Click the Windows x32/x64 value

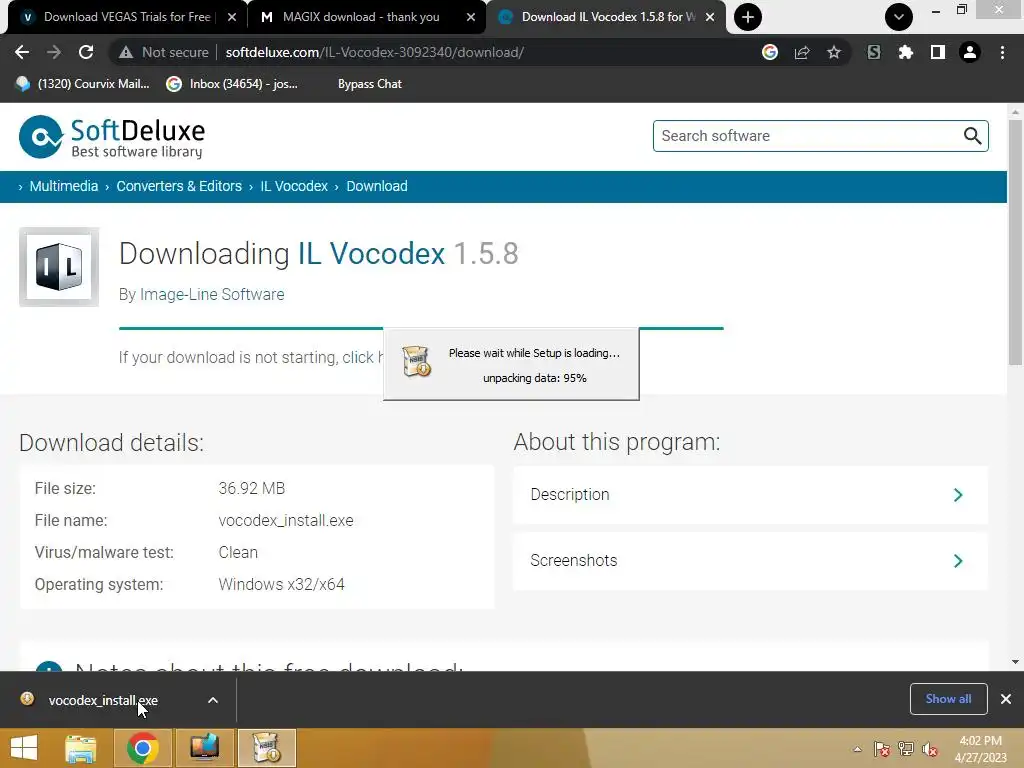tap(281, 584)
